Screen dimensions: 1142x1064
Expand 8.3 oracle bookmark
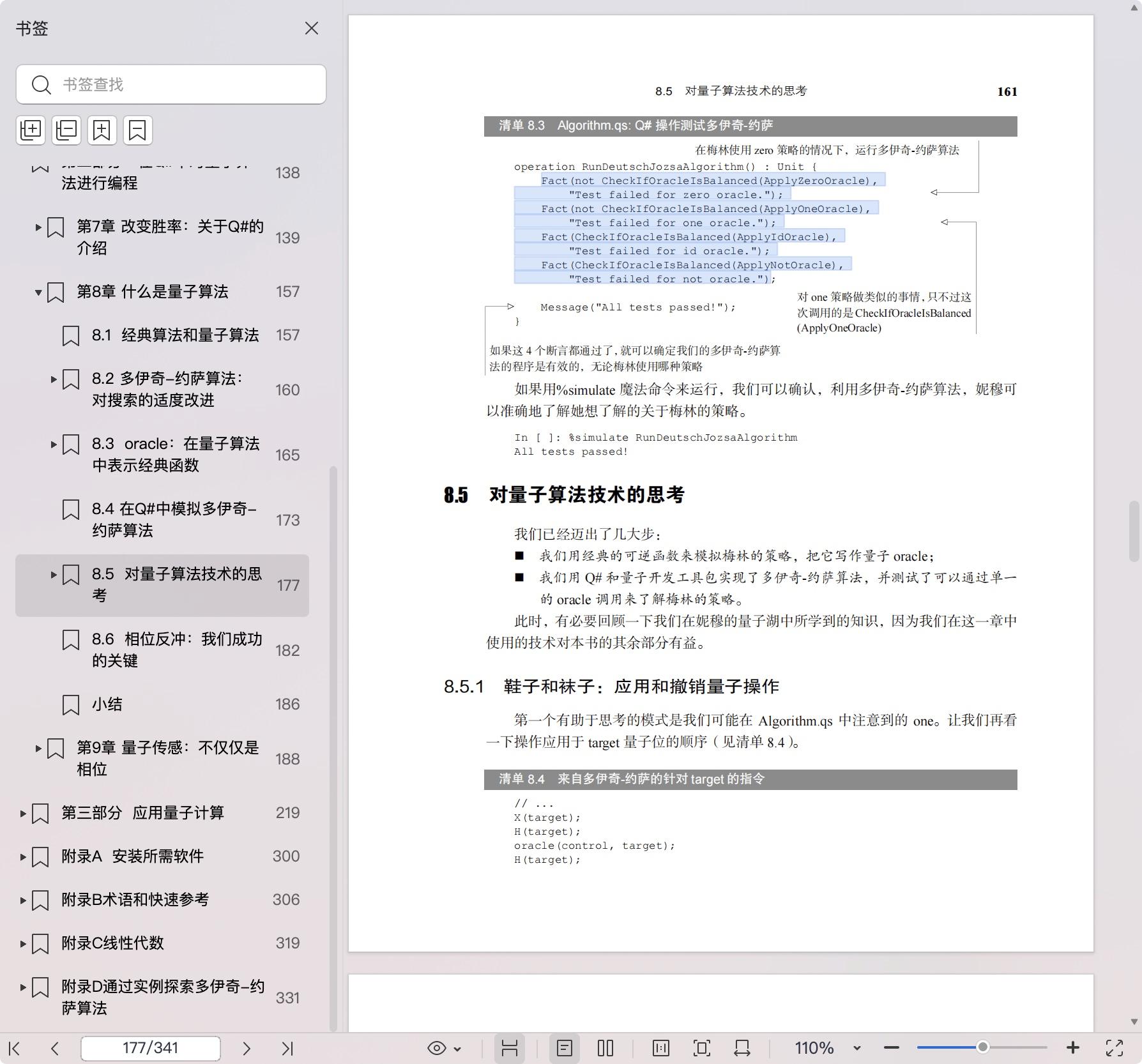[x=54, y=444]
